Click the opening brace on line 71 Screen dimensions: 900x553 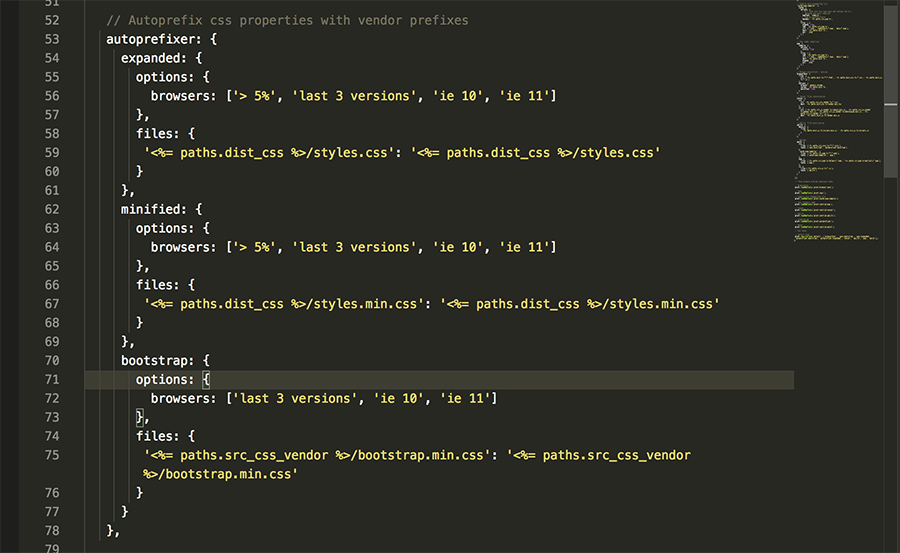(206, 380)
